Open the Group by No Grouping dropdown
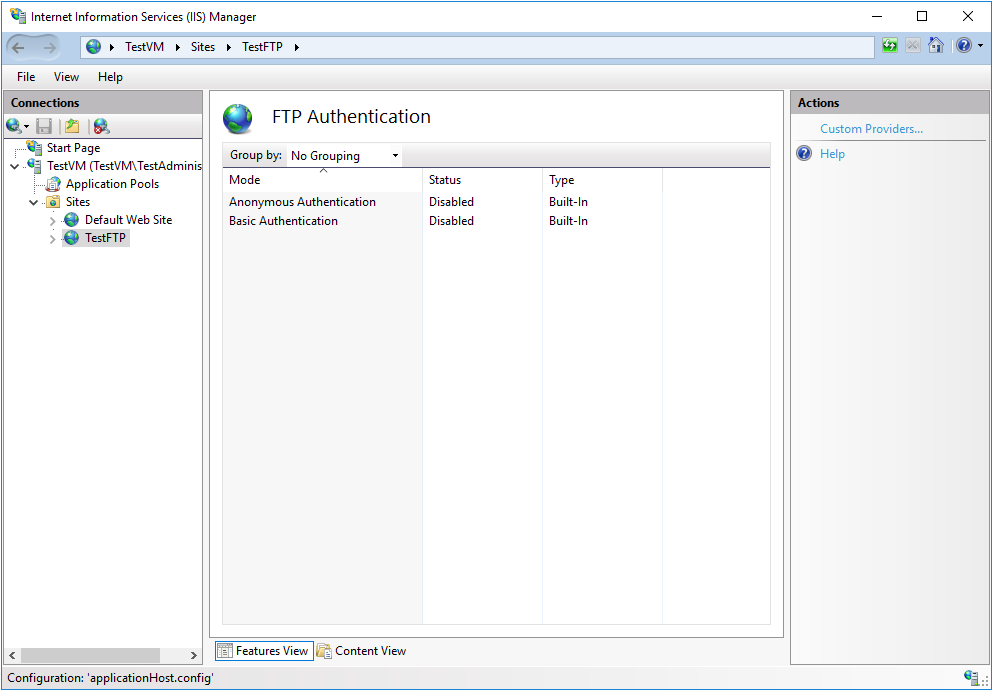Screen dimensions: 993x691 [345, 156]
